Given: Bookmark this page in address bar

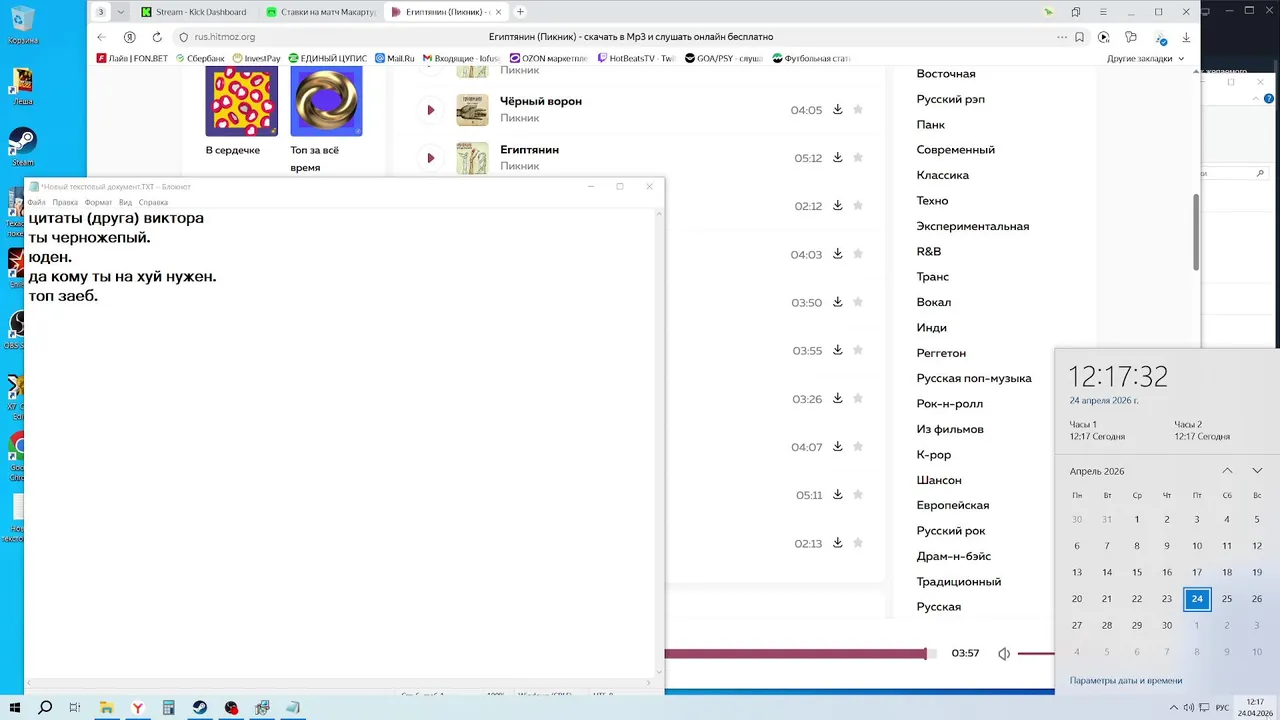Looking at the screenshot, I should (x=1079, y=37).
